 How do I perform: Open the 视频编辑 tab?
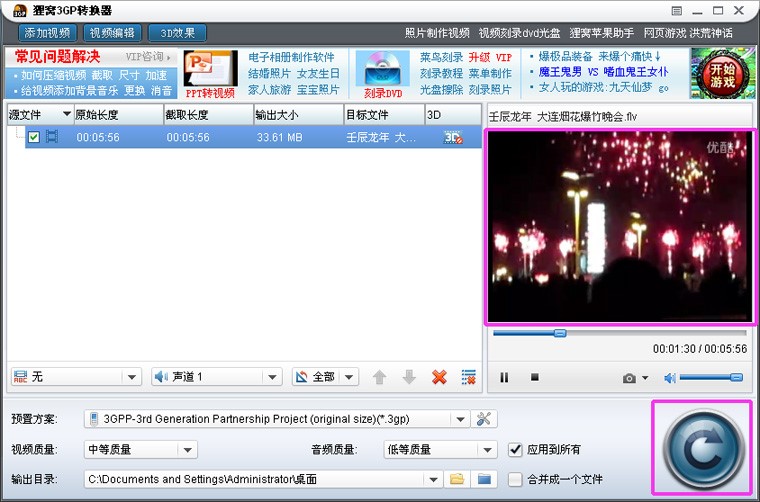110,32
